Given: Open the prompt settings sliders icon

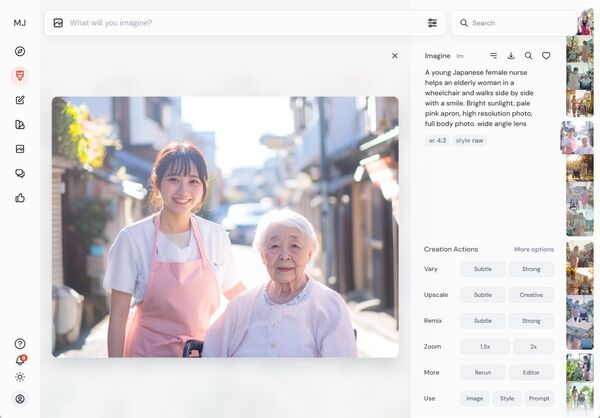Looking at the screenshot, I should pos(432,23).
